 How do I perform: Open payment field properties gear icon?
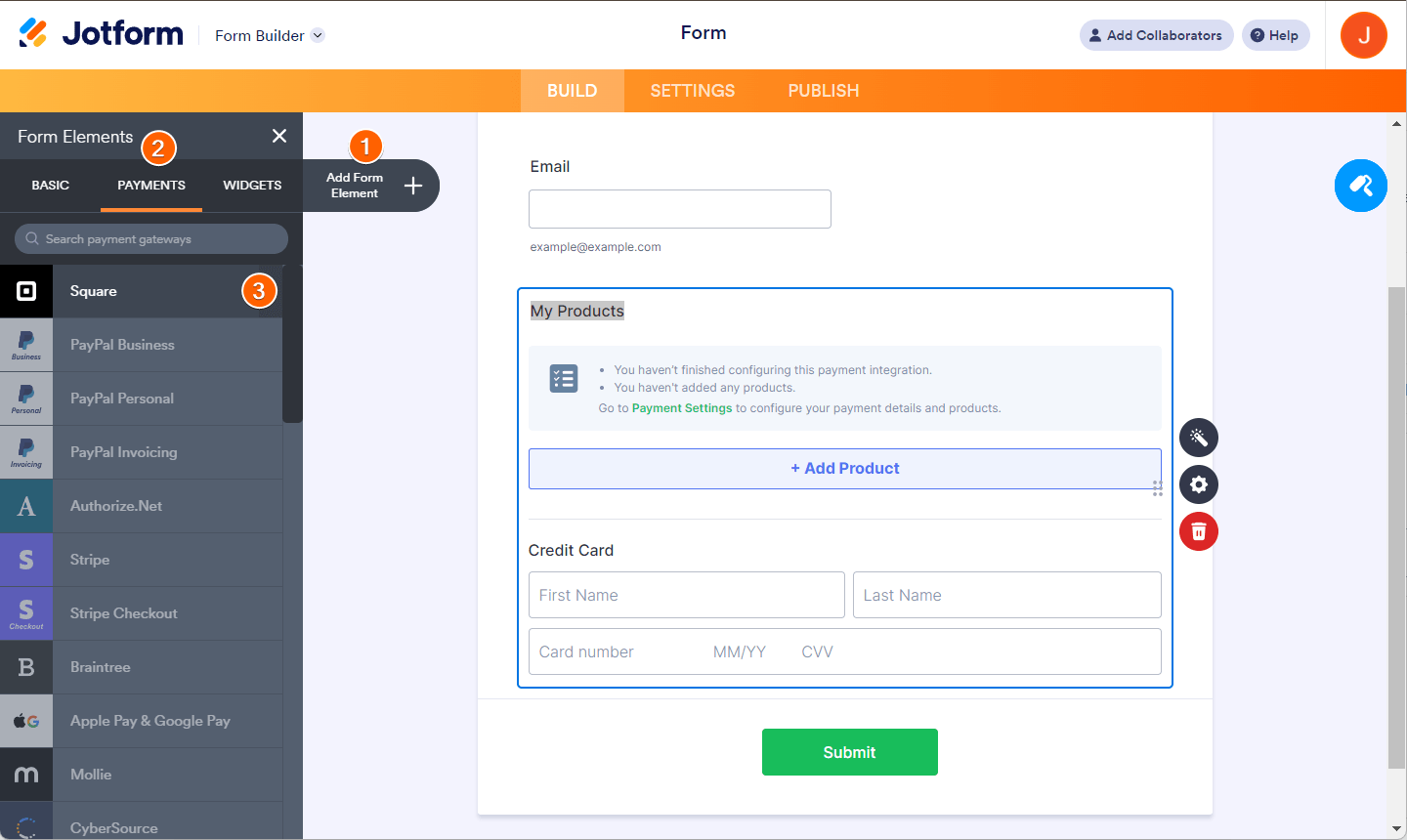1199,484
